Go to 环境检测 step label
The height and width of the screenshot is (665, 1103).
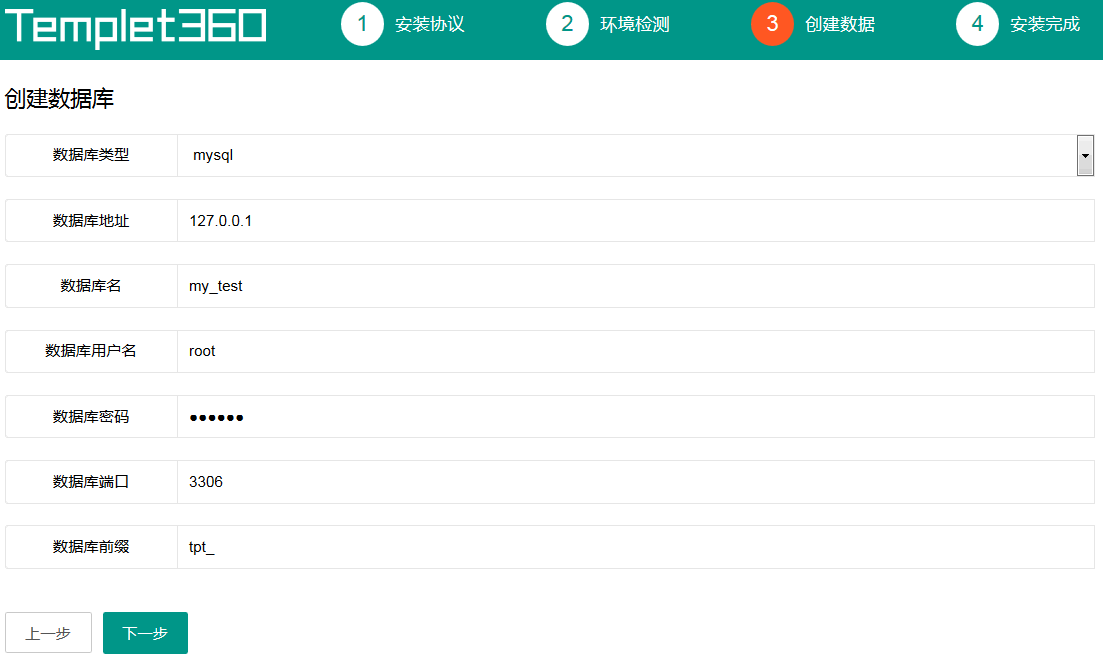[635, 25]
